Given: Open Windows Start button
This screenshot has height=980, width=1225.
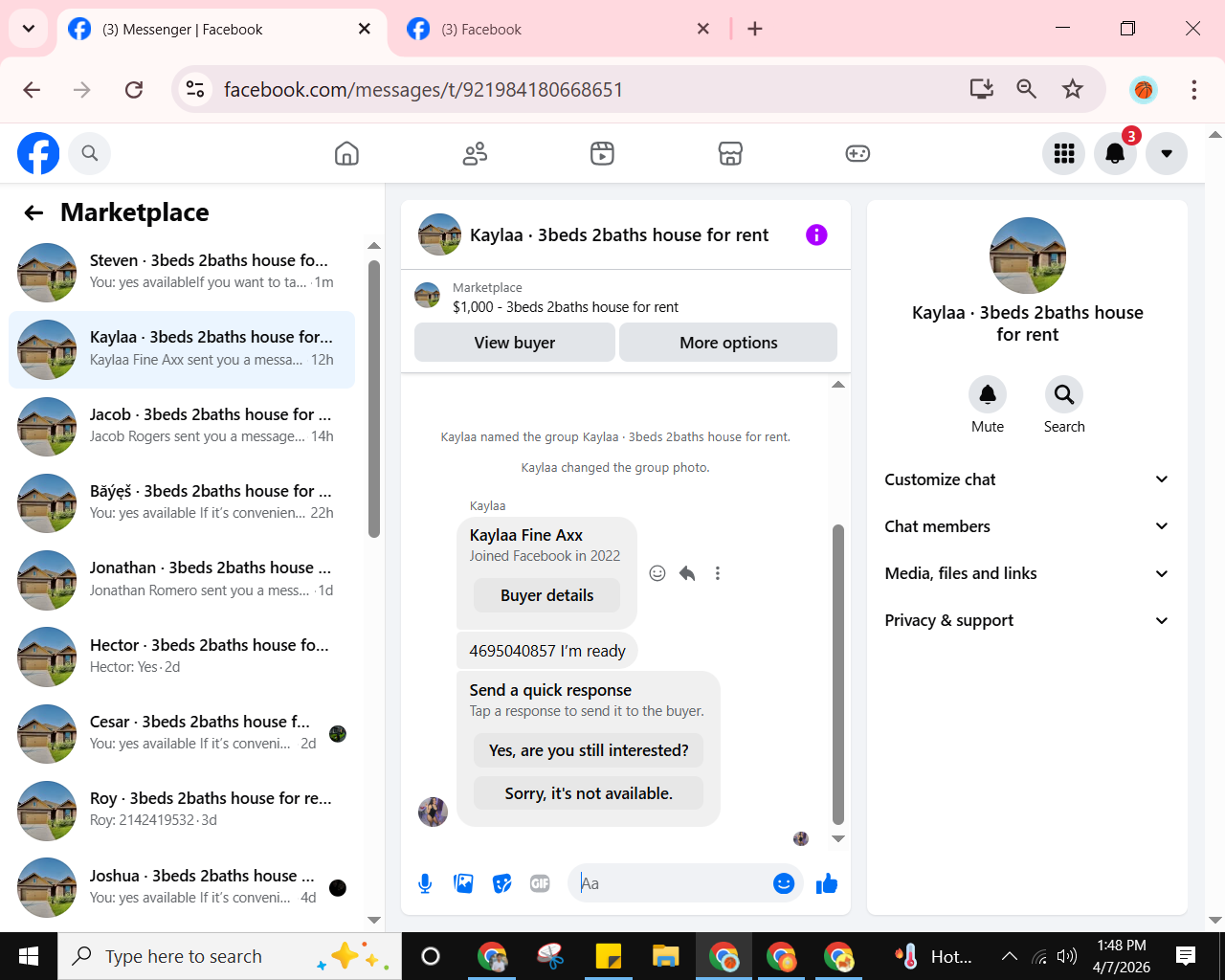Looking at the screenshot, I should (29, 956).
